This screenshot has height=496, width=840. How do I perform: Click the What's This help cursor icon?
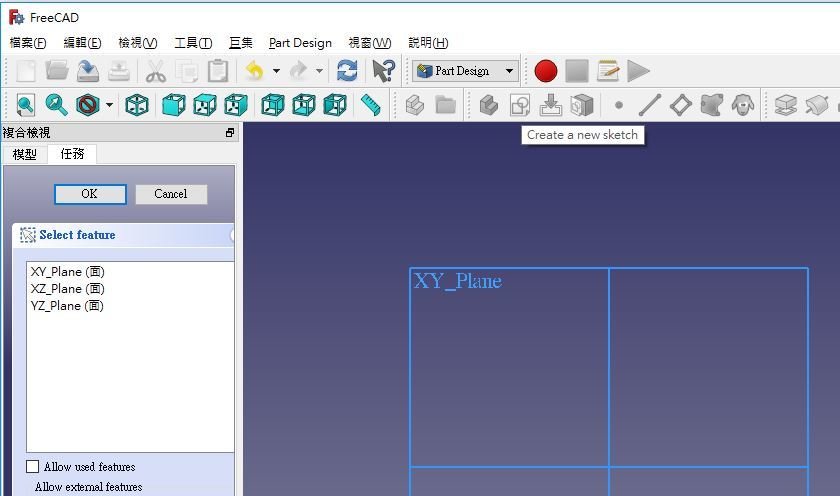coord(384,71)
